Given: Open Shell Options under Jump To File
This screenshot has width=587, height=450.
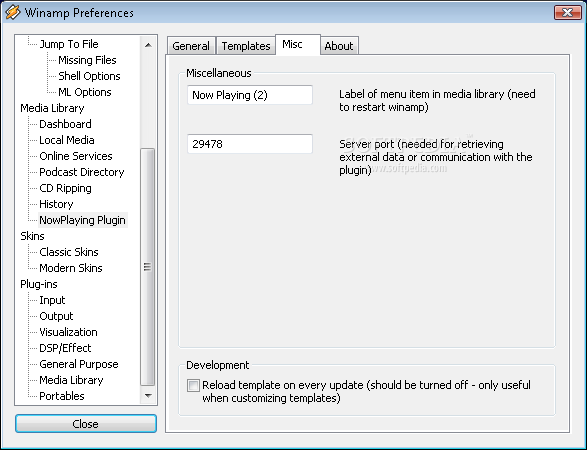Looking at the screenshot, I should tap(89, 76).
